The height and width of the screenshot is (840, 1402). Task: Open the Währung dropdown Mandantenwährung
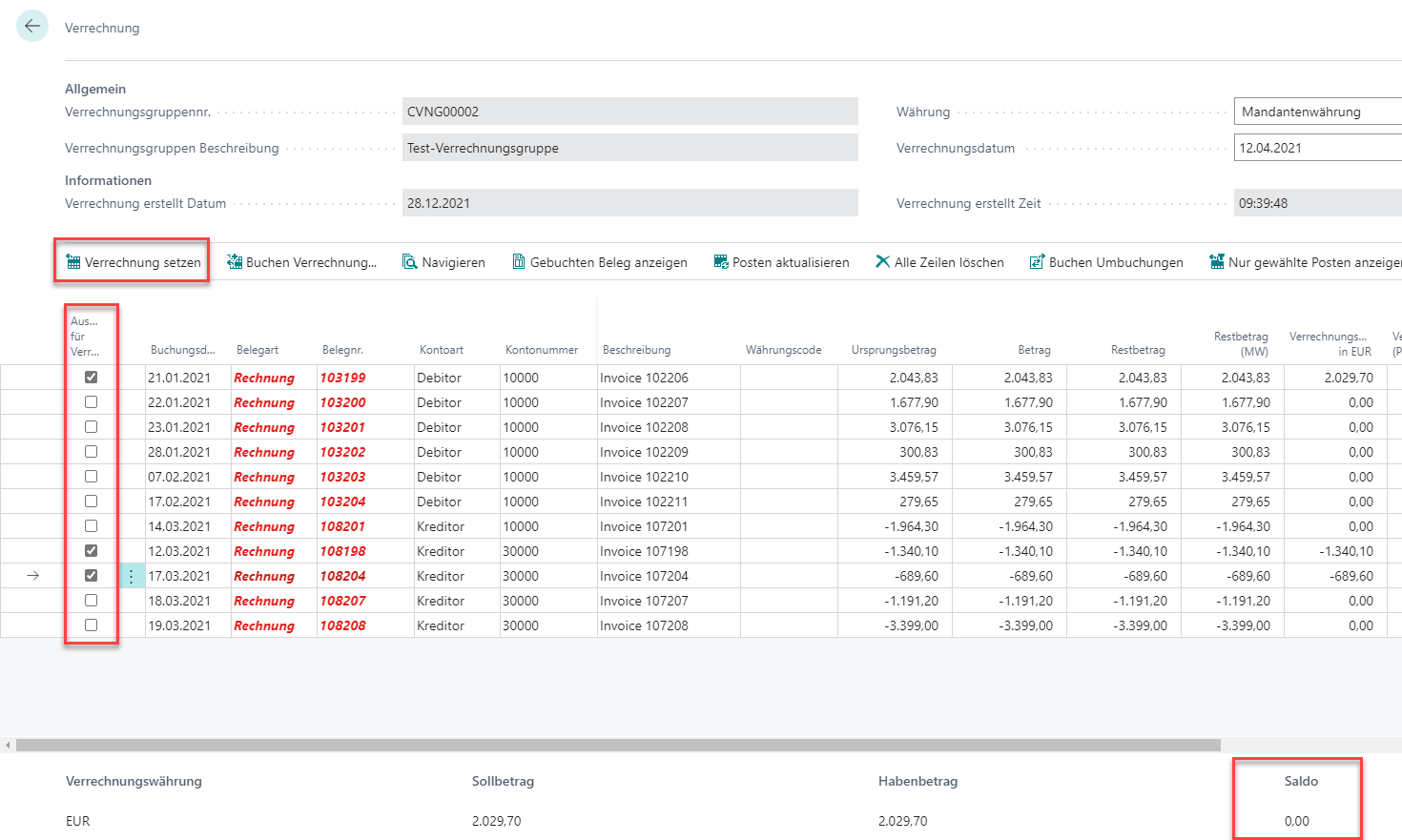[x=1318, y=112]
